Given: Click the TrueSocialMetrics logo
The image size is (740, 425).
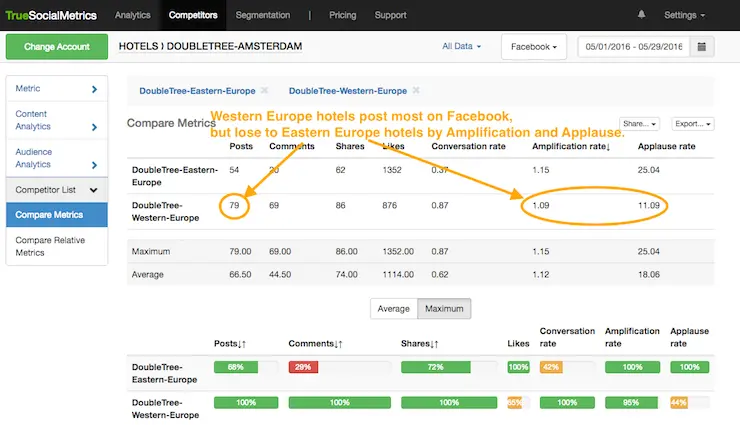Looking at the screenshot, I should 50,16.
